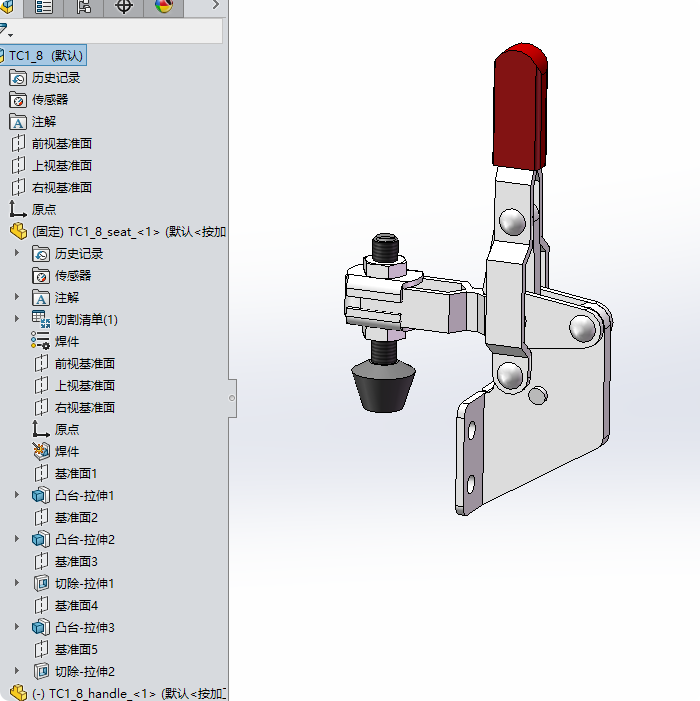Image resolution: width=700 pixels, height=701 pixels.
Task: Click the 焊件 weldment feature icon
Action: tap(41, 451)
